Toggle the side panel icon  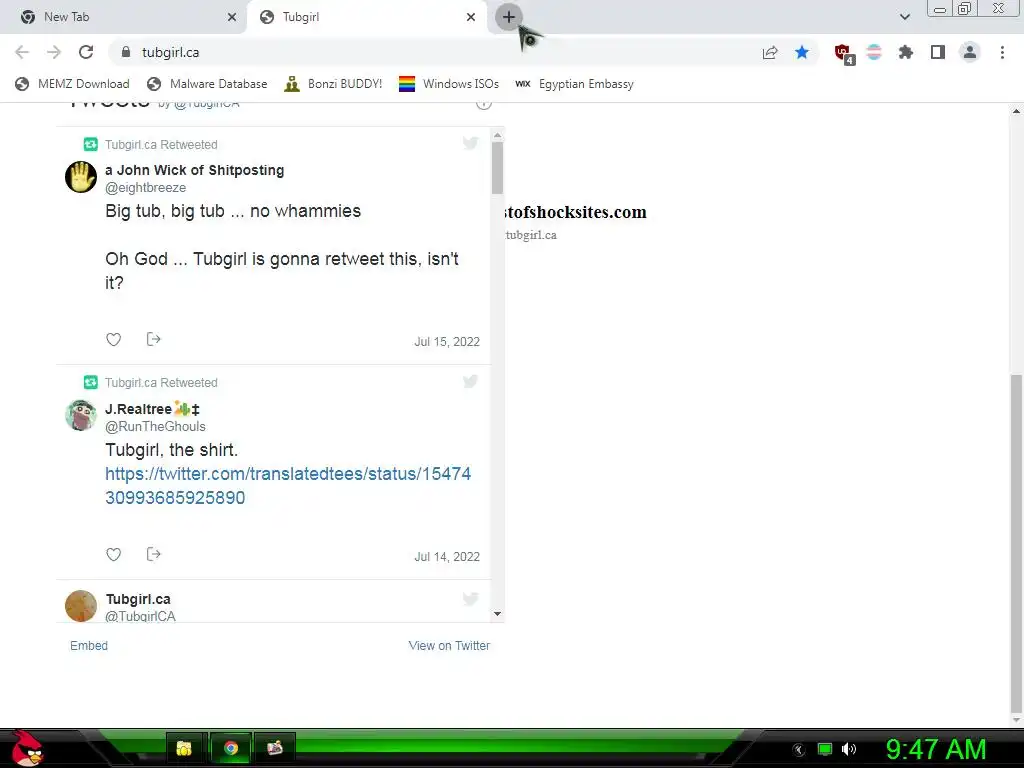tap(938, 52)
